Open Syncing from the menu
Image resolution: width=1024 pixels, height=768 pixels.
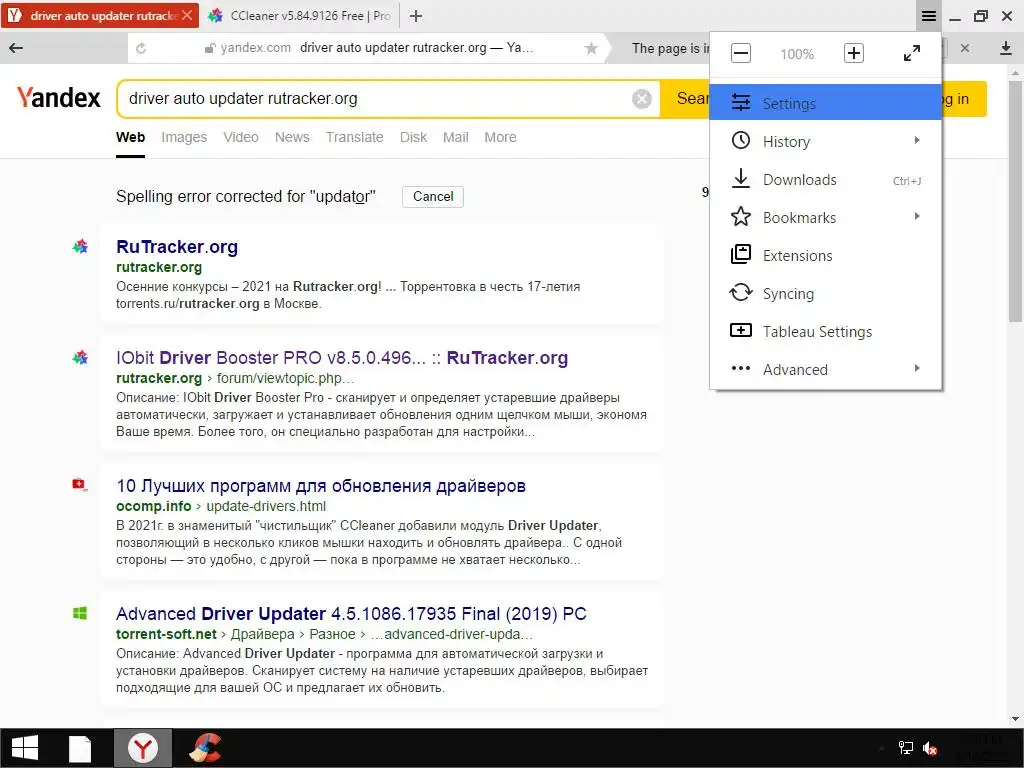pyautogui.click(x=825, y=293)
